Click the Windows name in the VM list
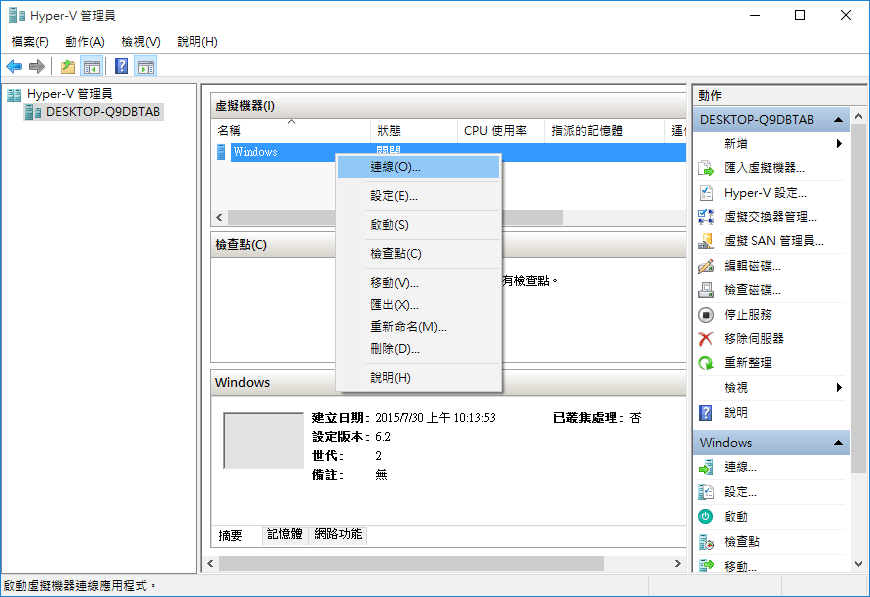The width and height of the screenshot is (870, 597). coord(255,152)
